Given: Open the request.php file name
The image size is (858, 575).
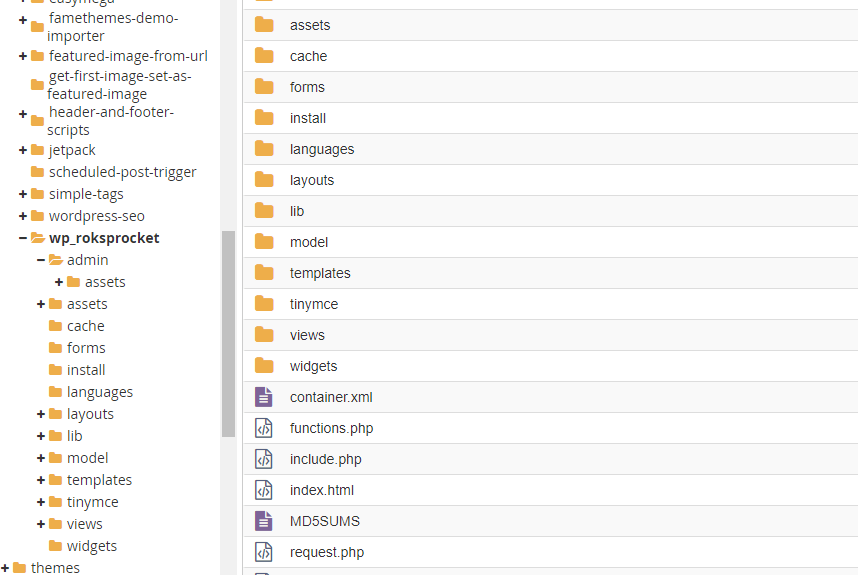Looking at the screenshot, I should [327, 552].
